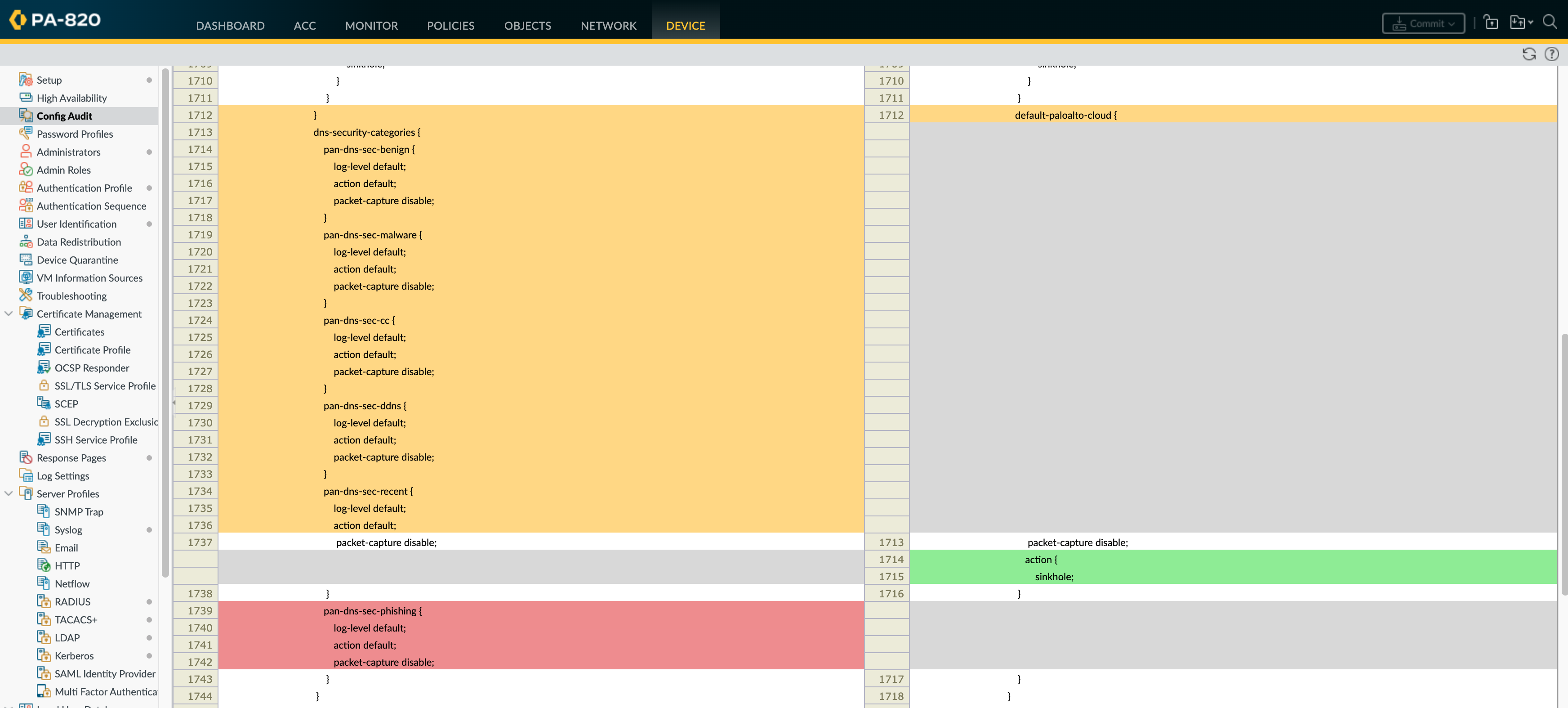Image resolution: width=1568 pixels, height=708 pixels.
Task: Select Password Profiles in the sidebar
Action: [74, 134]
